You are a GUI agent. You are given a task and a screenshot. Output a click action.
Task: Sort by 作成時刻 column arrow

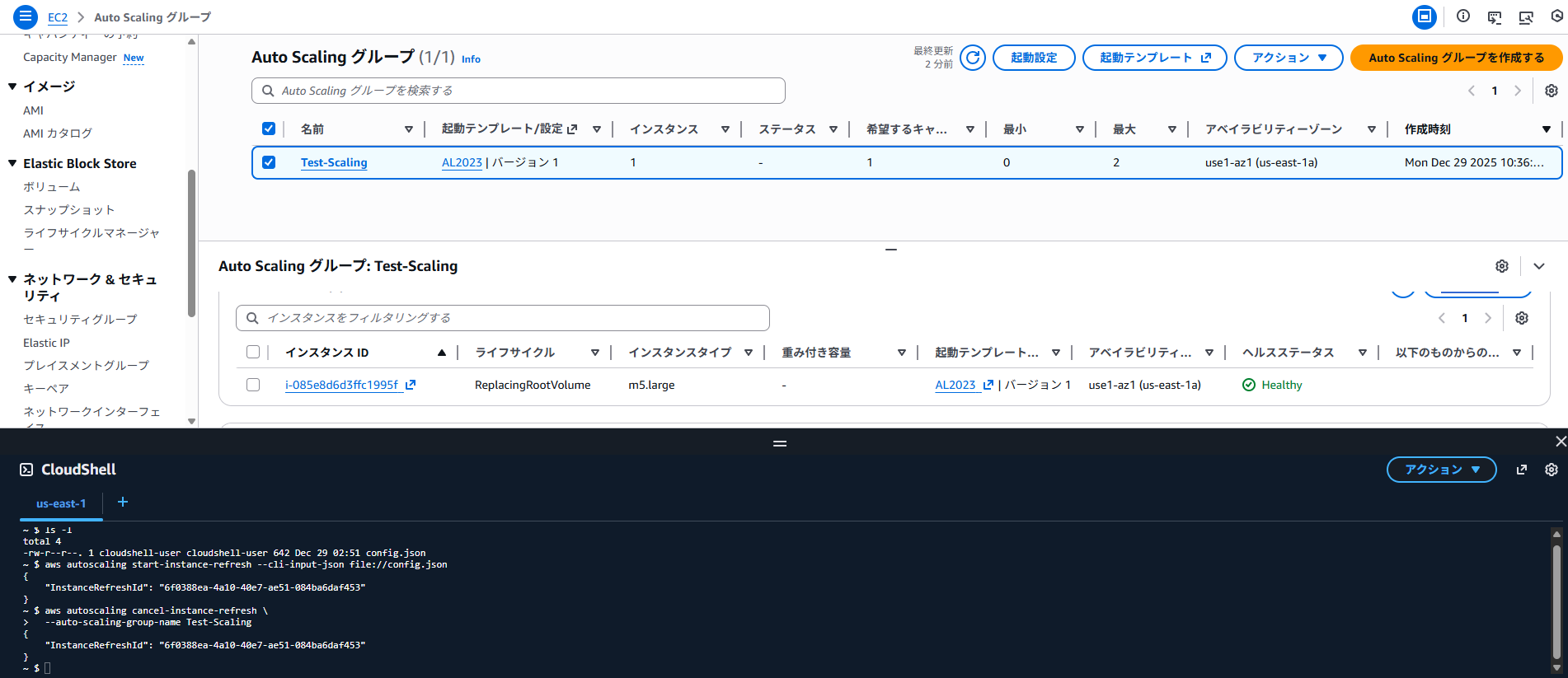click(1547, 129)
